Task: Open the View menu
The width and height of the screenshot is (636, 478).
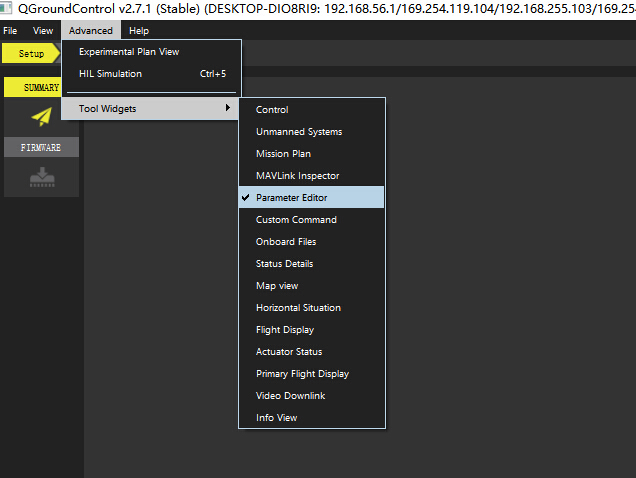Action: [43, 31]
